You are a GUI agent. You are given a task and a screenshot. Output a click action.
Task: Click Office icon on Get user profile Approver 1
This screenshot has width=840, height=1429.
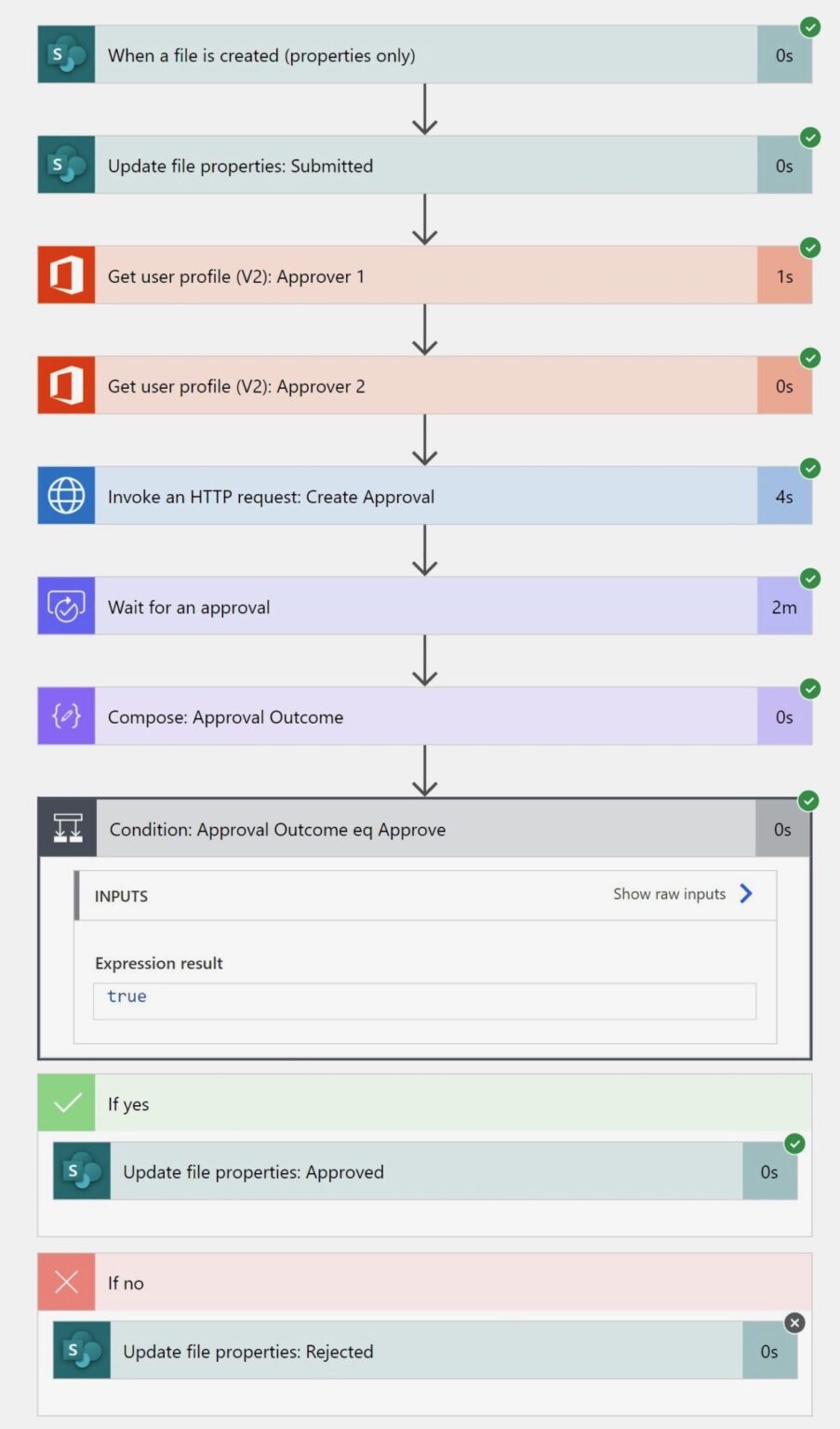66,275
